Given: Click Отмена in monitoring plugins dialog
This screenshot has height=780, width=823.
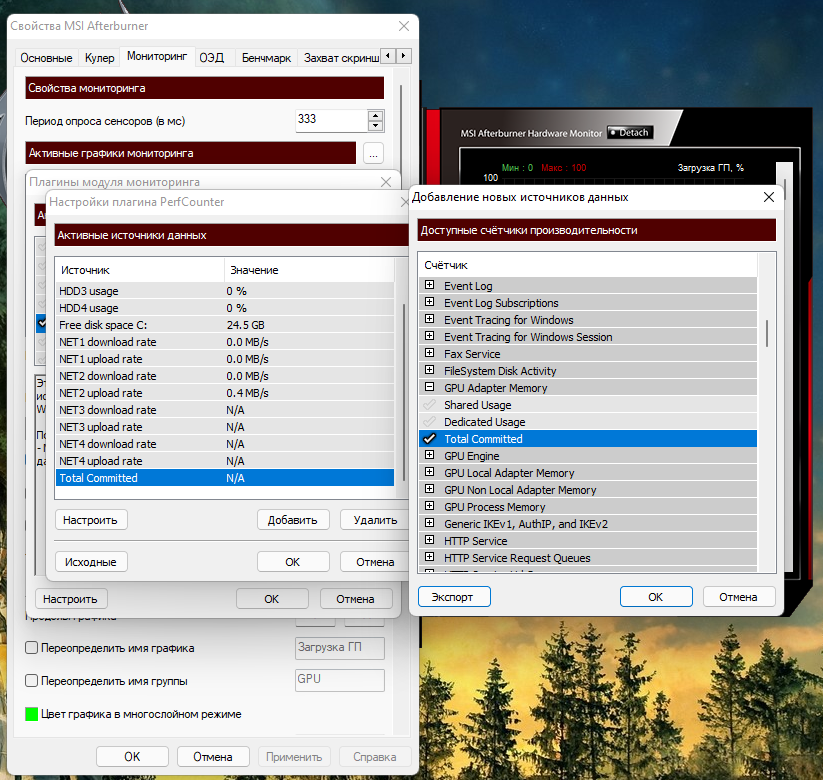Looking at the screenshot, I should (356, 599).
